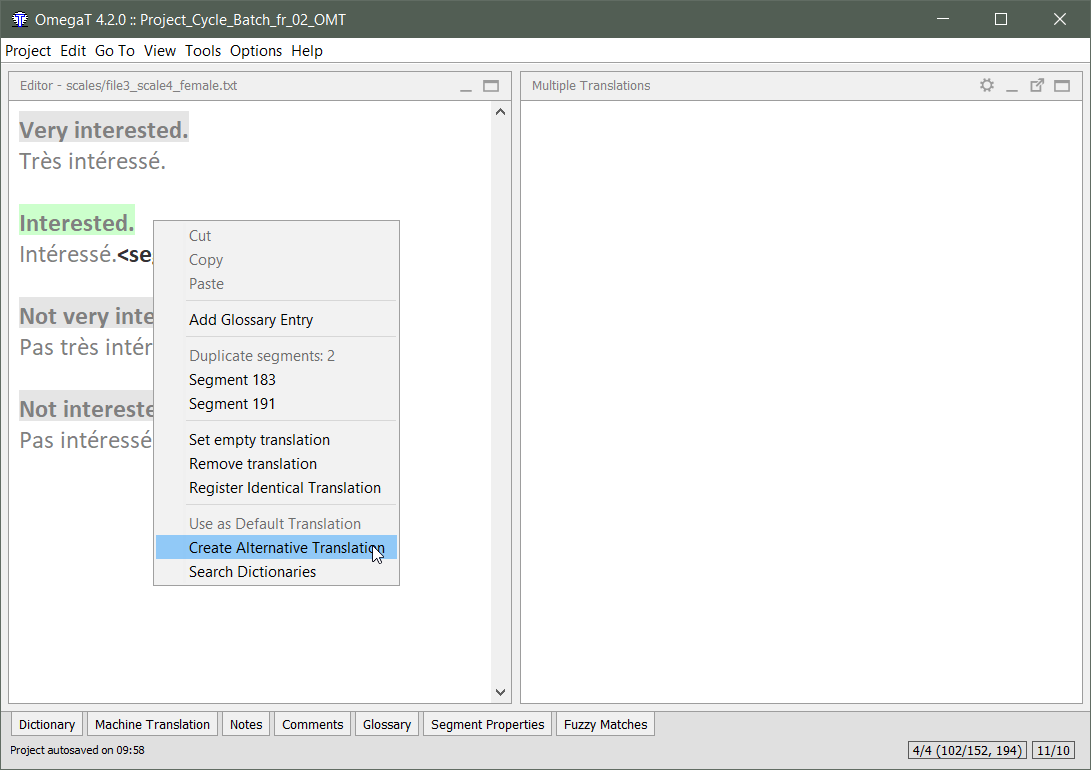The width and height of the screenshot is (1091, 770).
Task: Click the 'Project autosaved on 09:58' status text
Action: [x=77, y=751]
